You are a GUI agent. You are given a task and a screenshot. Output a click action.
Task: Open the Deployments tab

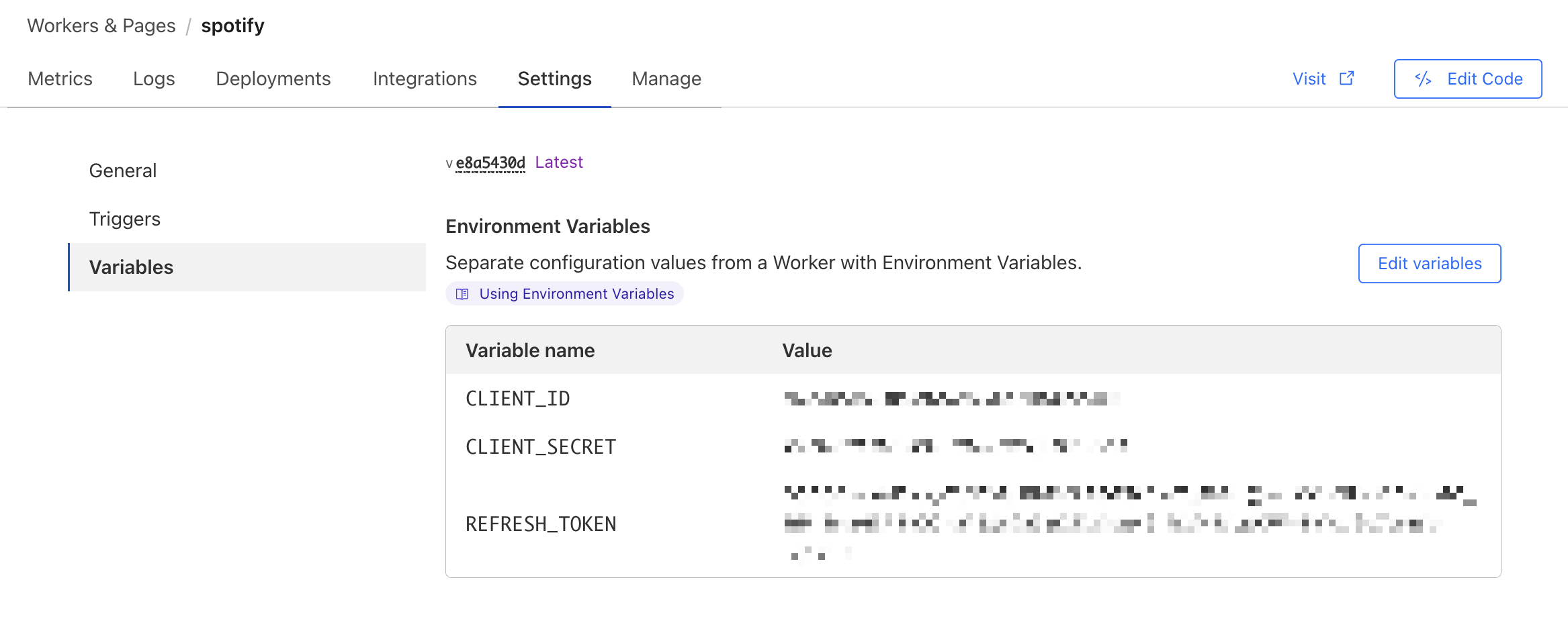pos(273,79)
